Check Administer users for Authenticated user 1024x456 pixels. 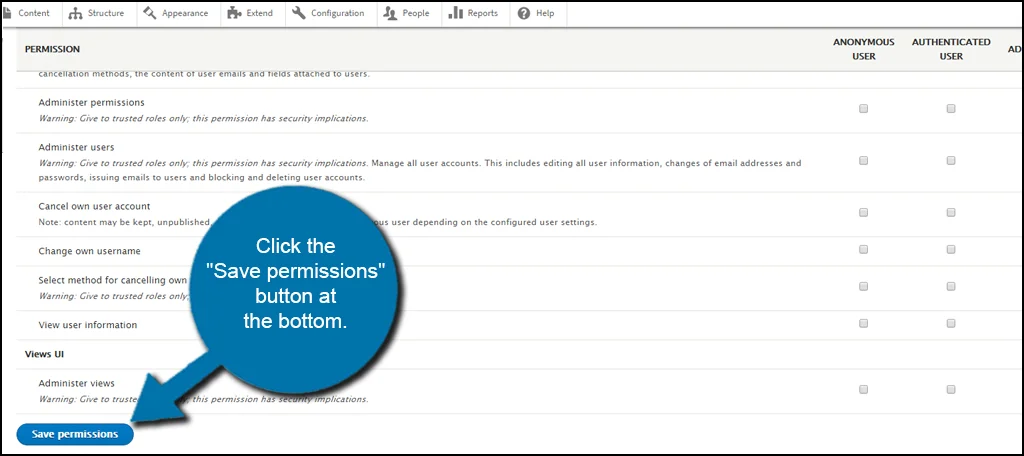coord(951,160)
